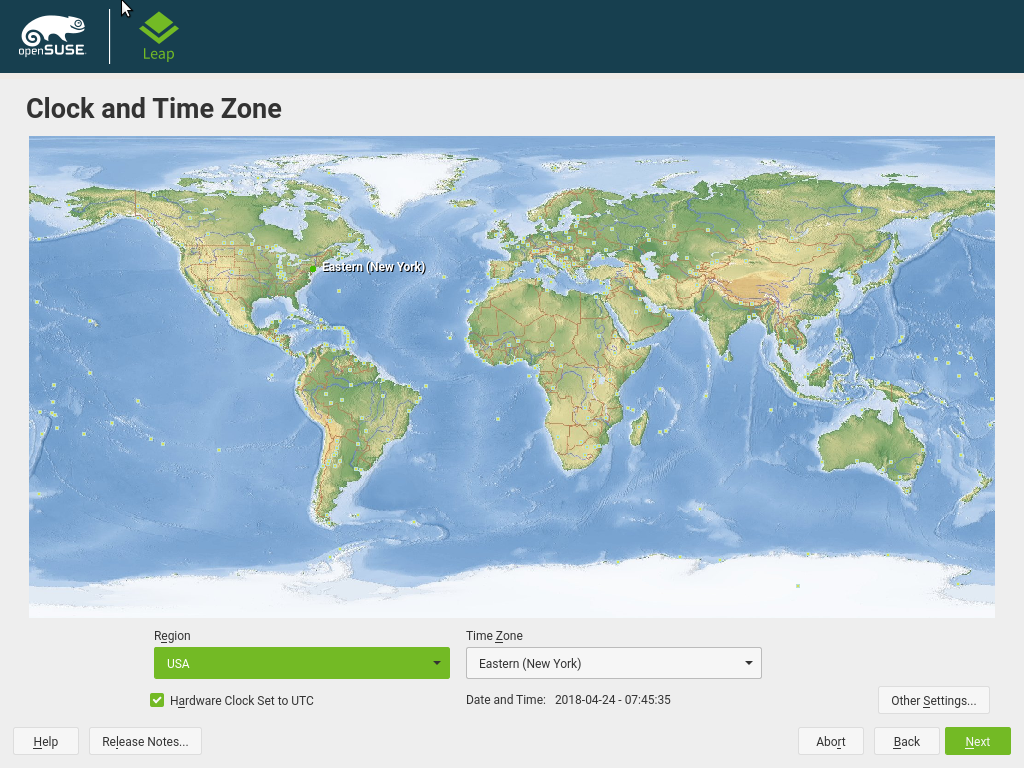
Task: Open the Release Notes
Action: point(145,741)
